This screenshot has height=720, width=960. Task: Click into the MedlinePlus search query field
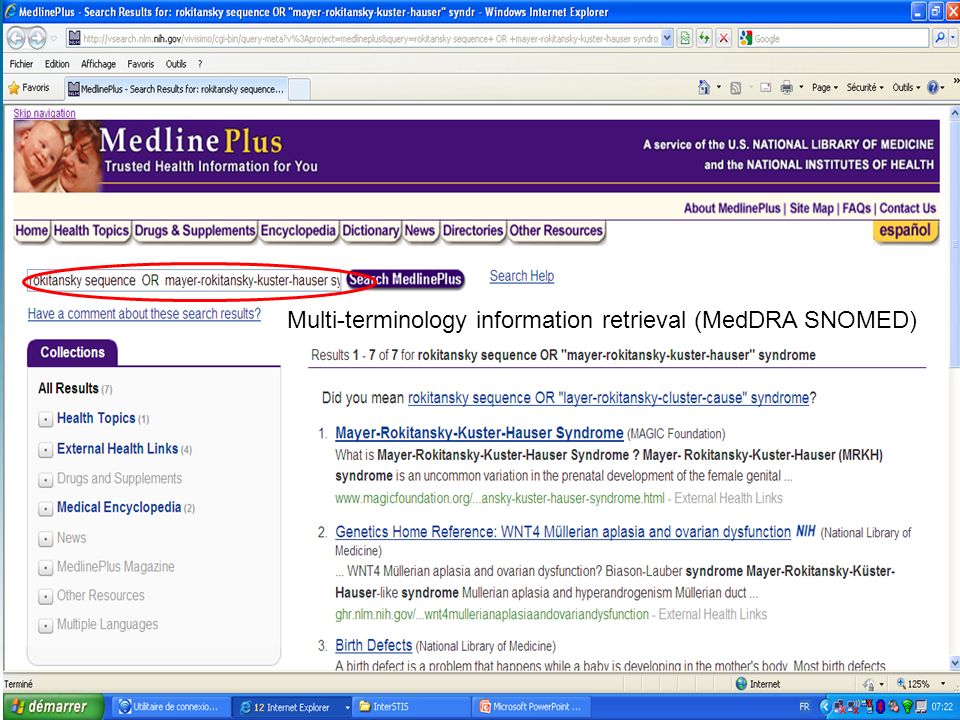click(x=184, y=280)
